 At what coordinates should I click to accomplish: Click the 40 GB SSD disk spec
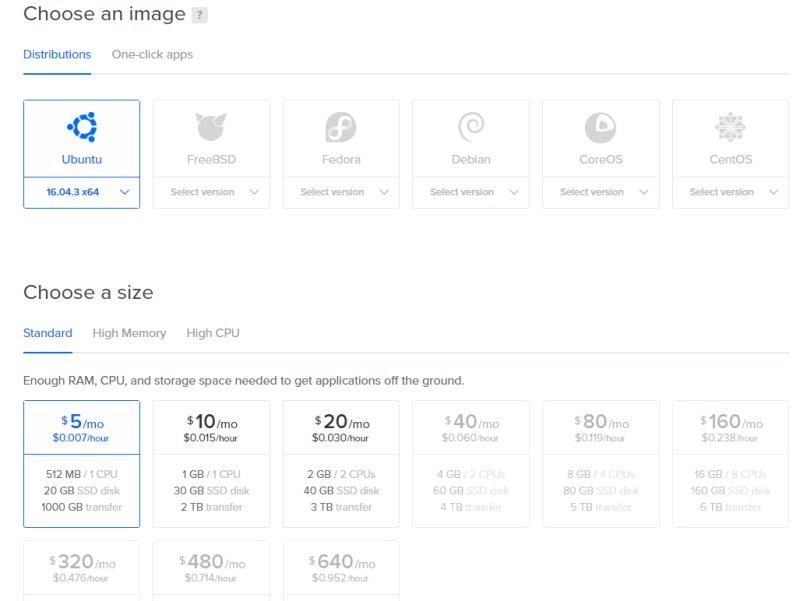(341, 491)
